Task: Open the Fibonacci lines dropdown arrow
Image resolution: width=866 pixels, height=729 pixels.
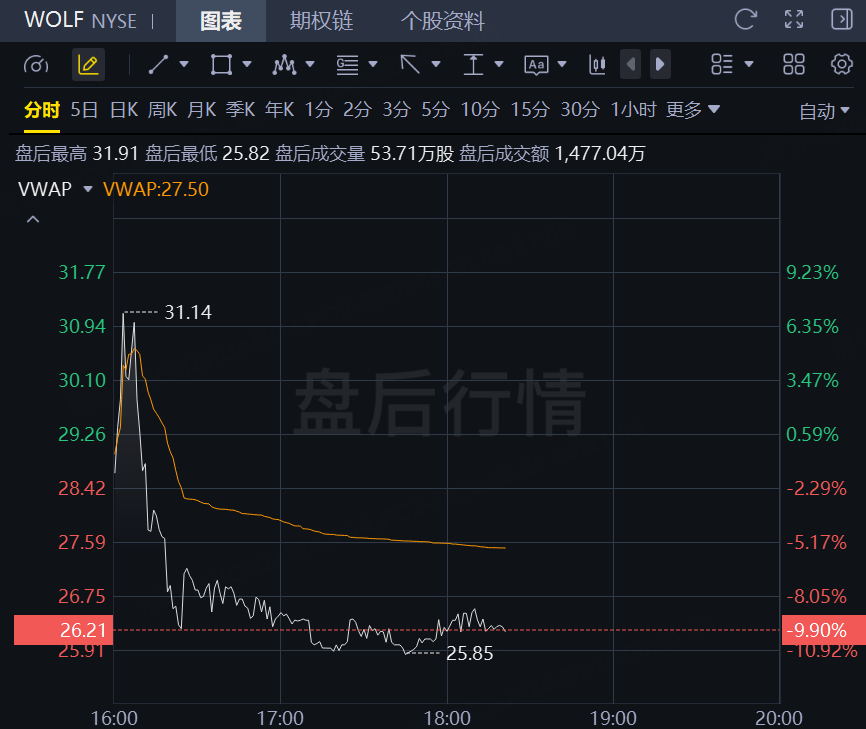Action: (373, 65)
